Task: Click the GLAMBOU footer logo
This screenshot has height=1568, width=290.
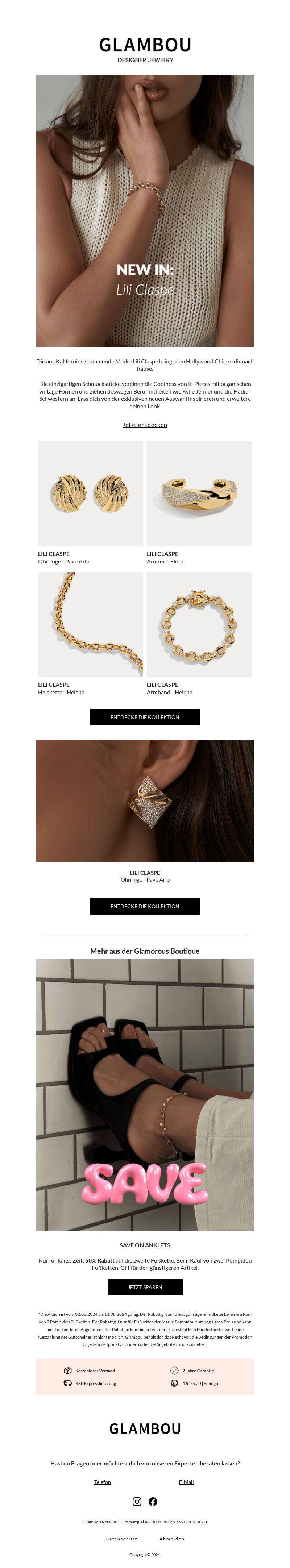Action: (x=145, y=1428)
